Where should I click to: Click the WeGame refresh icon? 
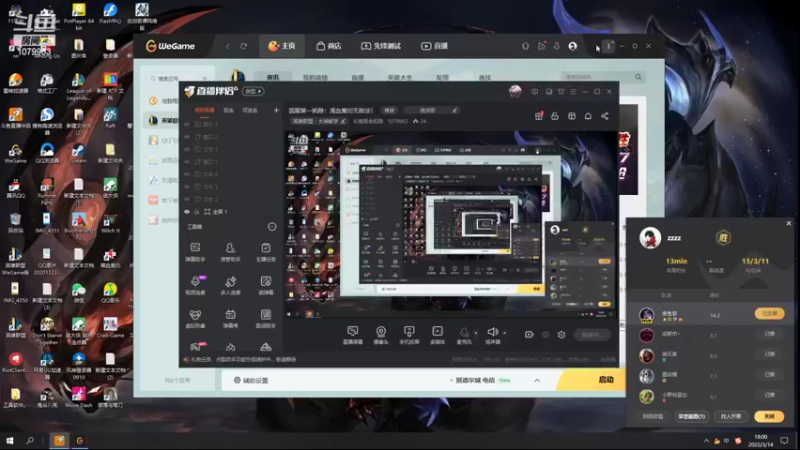tap(244, 46)
